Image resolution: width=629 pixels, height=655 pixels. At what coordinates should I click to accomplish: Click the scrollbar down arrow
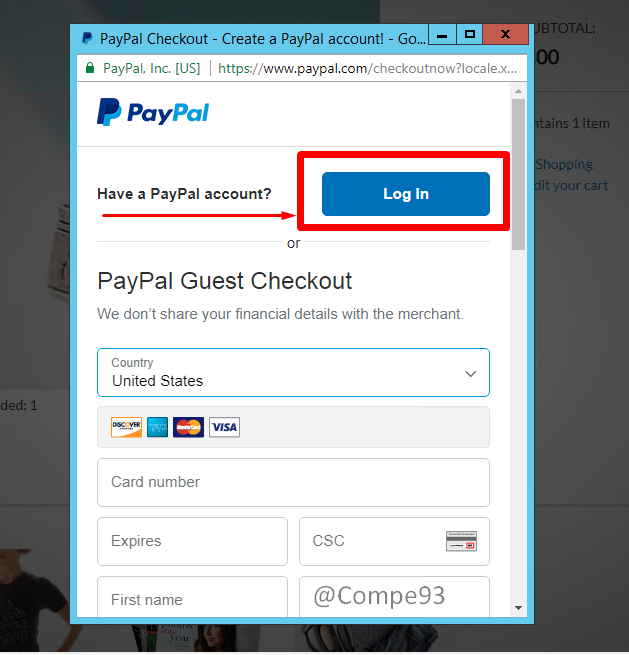(x=518, y=608)
